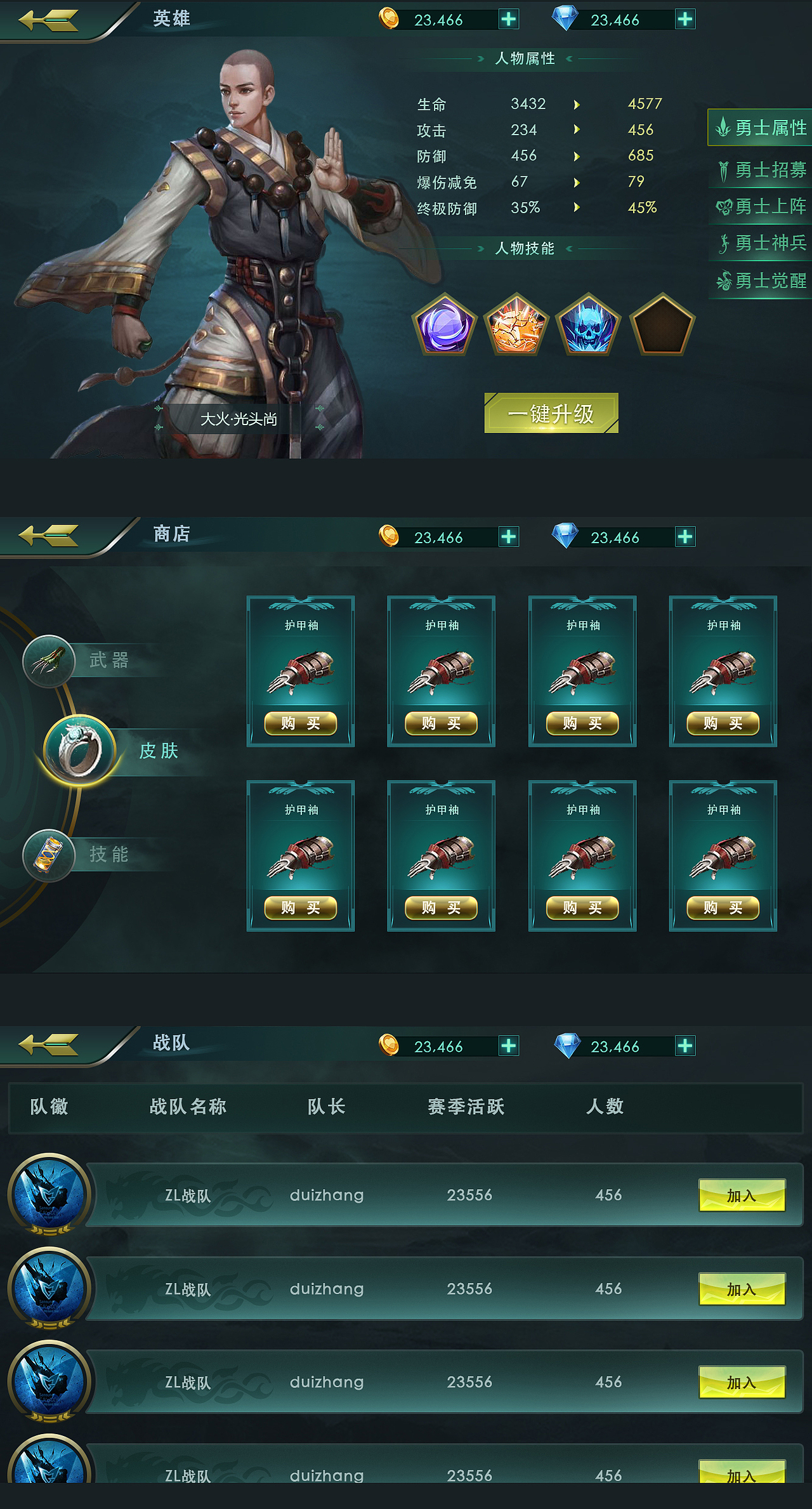812x1509 pixels.
Task: Click the back arrow on 英雄 screen
Action: click(x=49, y=20)
